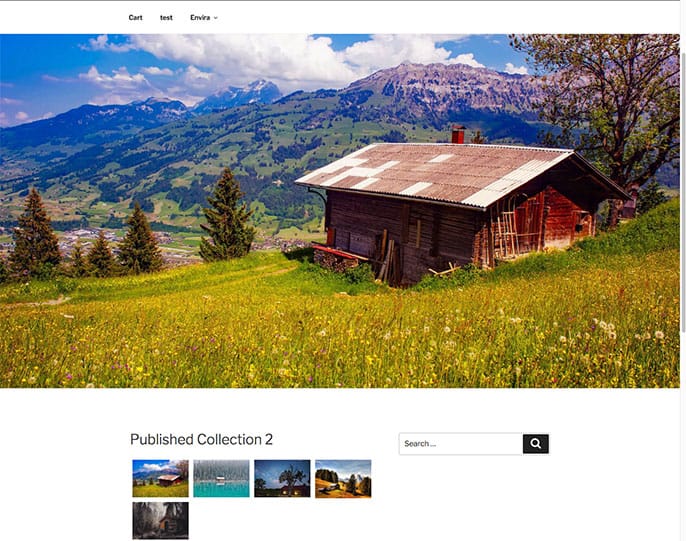
Task: Submit search using the dark square button
Action: click(x=536, y=444)
